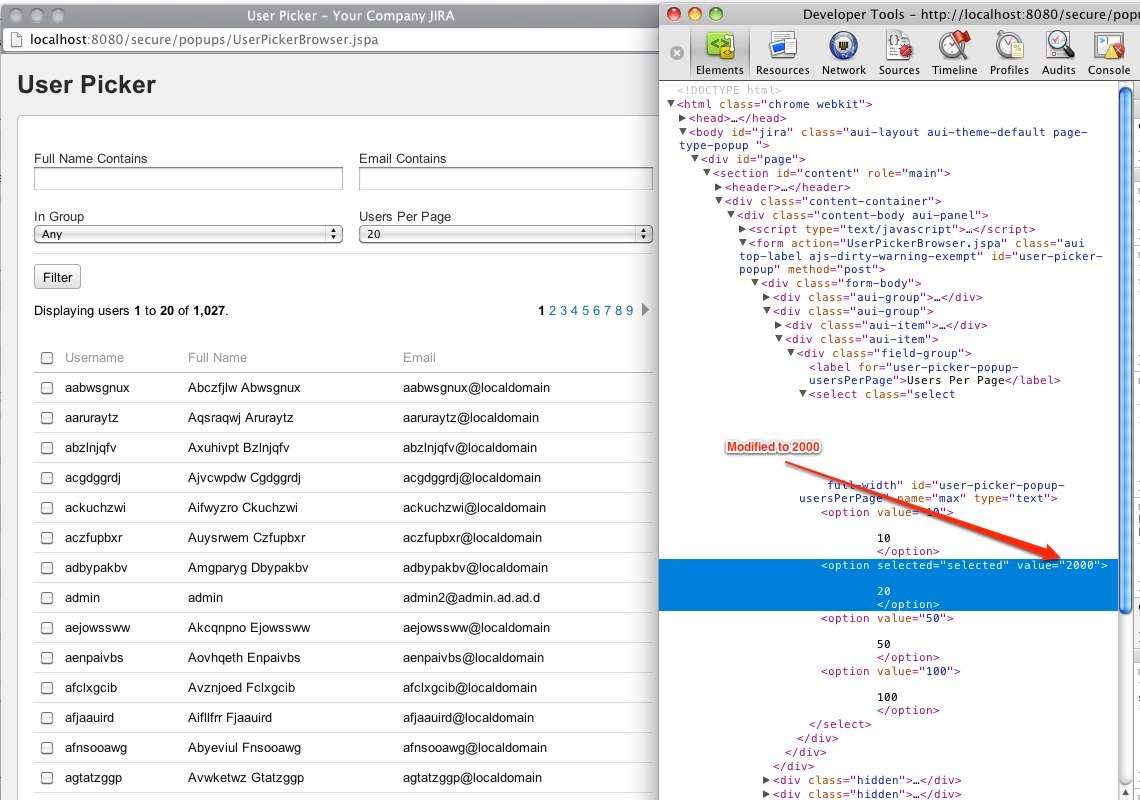Open the Profiles panel in Developer Tools
Screen dimensions: 1140x800
[x=1009, y=53]
